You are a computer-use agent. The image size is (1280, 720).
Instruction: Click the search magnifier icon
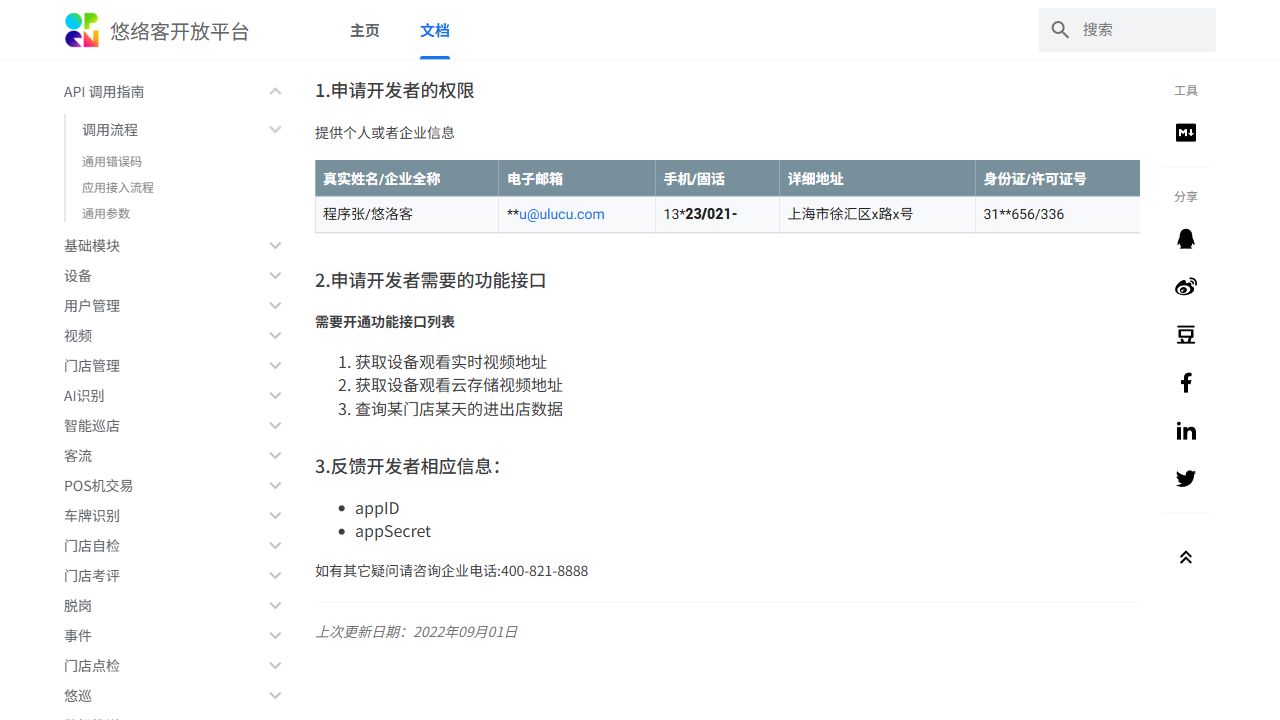tap(1061, 30)
